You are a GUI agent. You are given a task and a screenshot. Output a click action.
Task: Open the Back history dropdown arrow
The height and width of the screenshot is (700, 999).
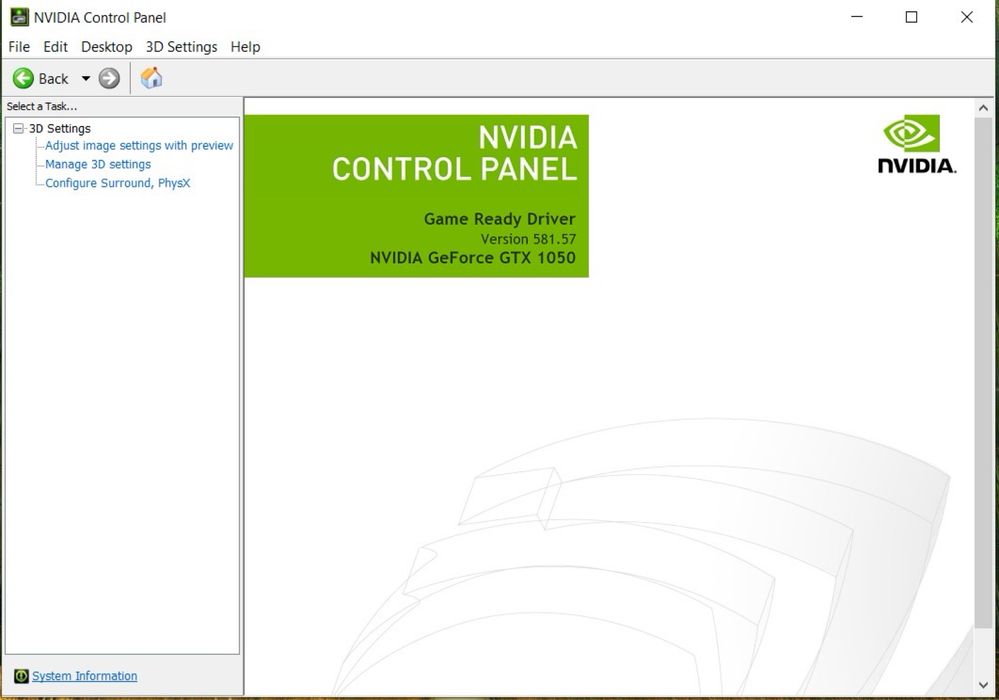pyautogui.click(x=85, y=78)
